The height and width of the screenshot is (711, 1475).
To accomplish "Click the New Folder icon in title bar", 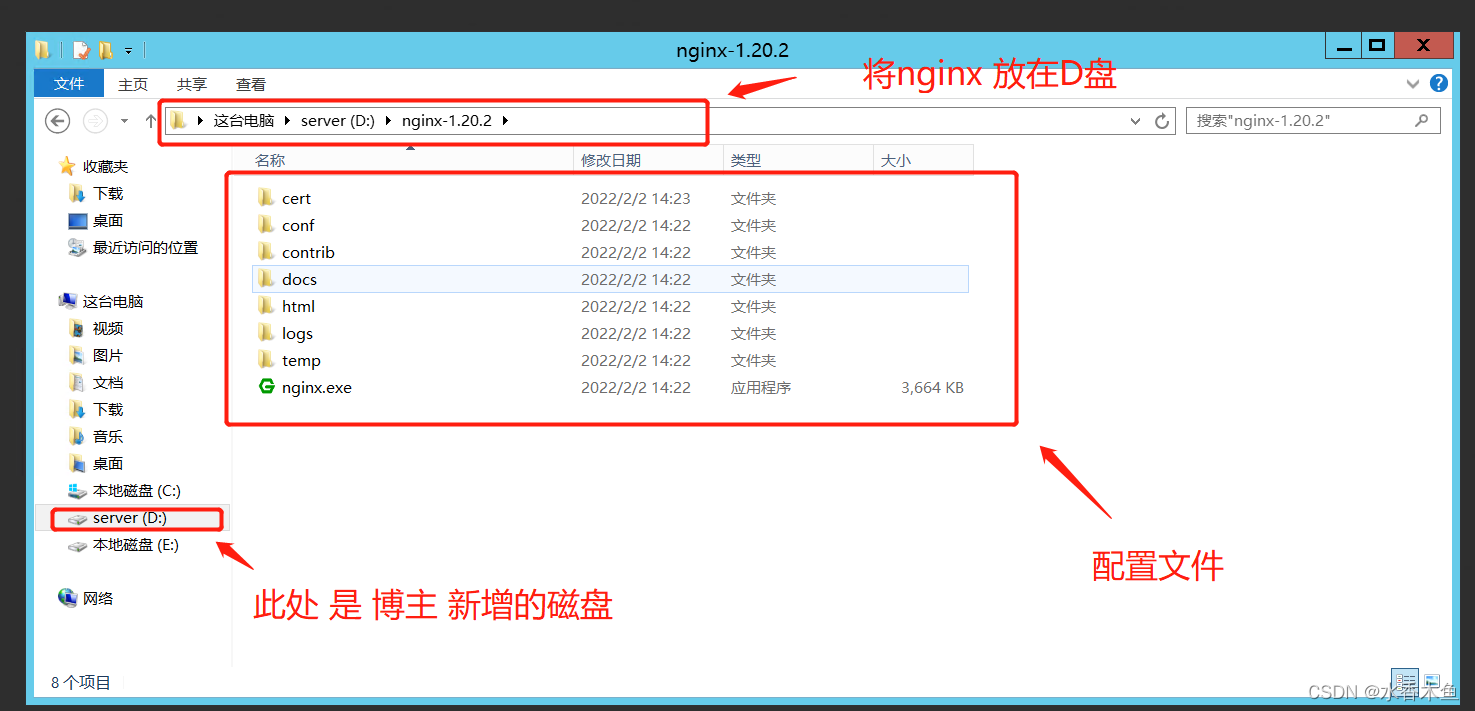I will [105, 50].
